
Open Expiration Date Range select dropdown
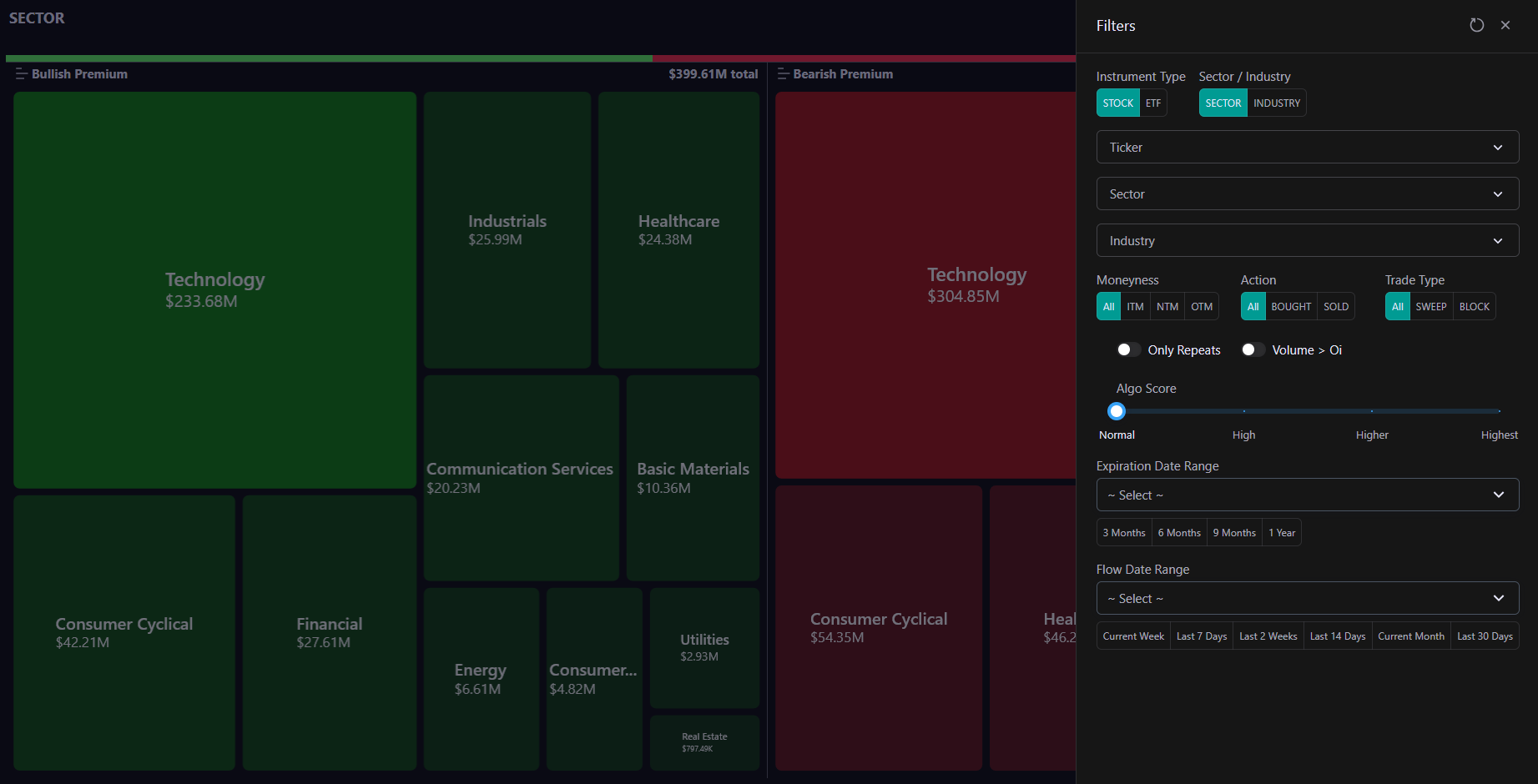1308,495
